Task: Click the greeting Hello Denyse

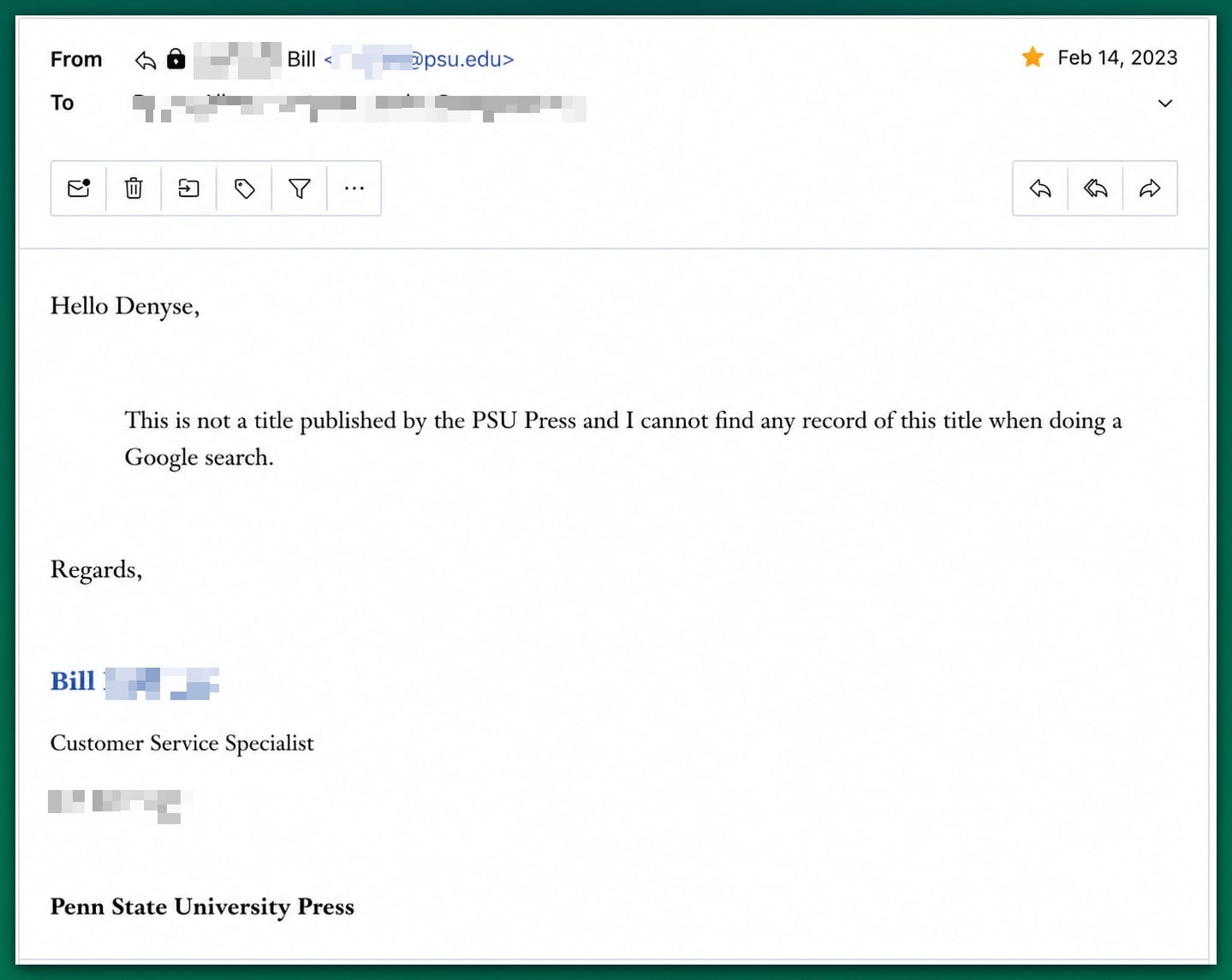Action: (x=125, y=306)
